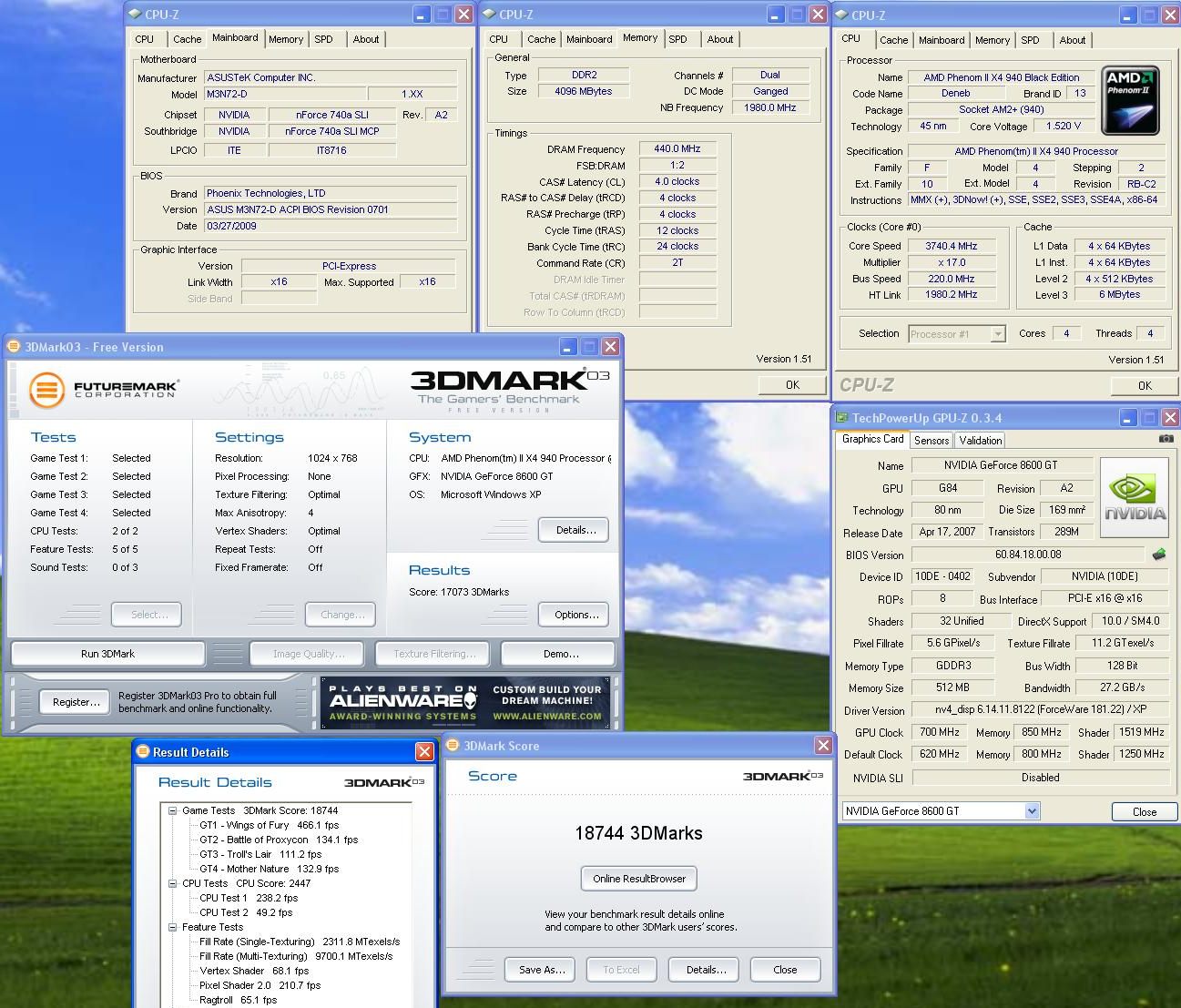Screen dimensions: 1181x1008
Task: Click the Demo button in 3DMark03
Action: (560, 654)
